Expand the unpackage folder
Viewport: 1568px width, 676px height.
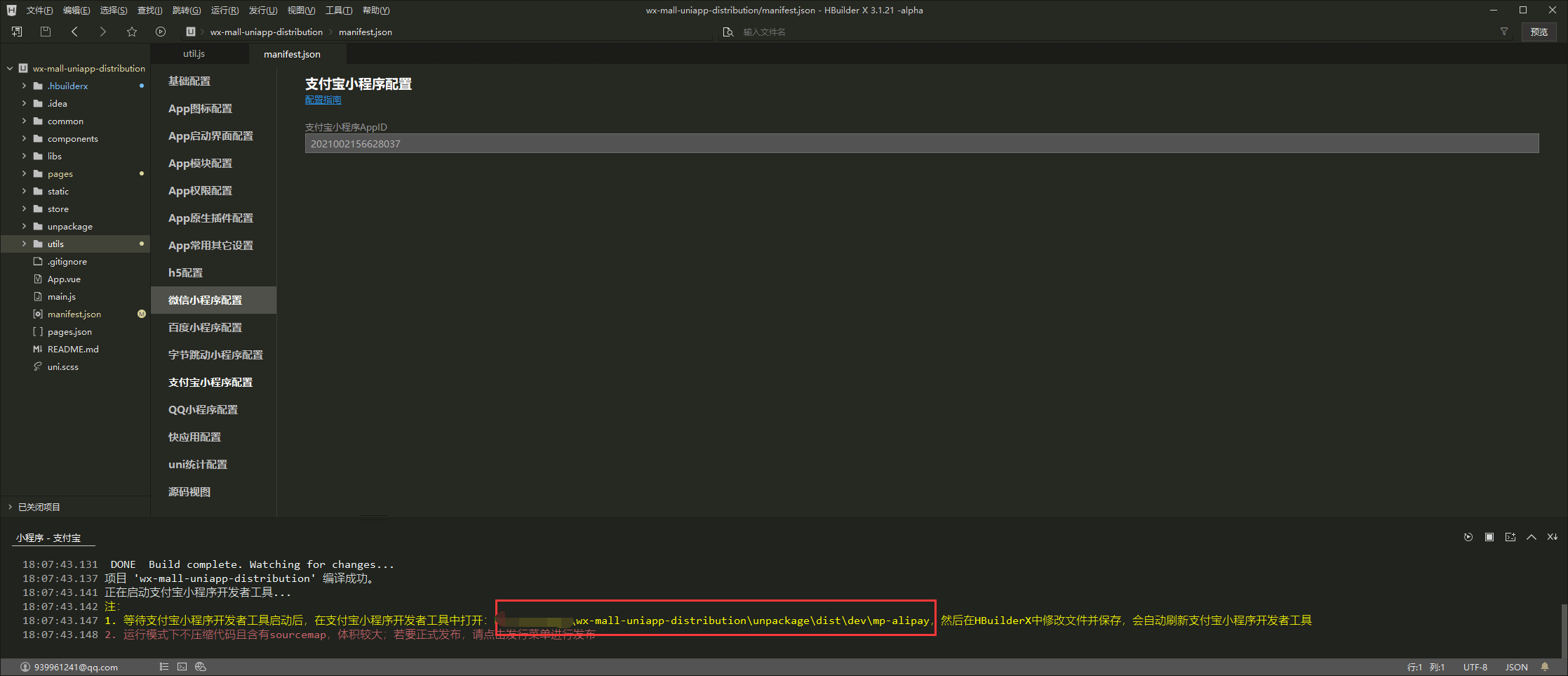tap(24, 226)
